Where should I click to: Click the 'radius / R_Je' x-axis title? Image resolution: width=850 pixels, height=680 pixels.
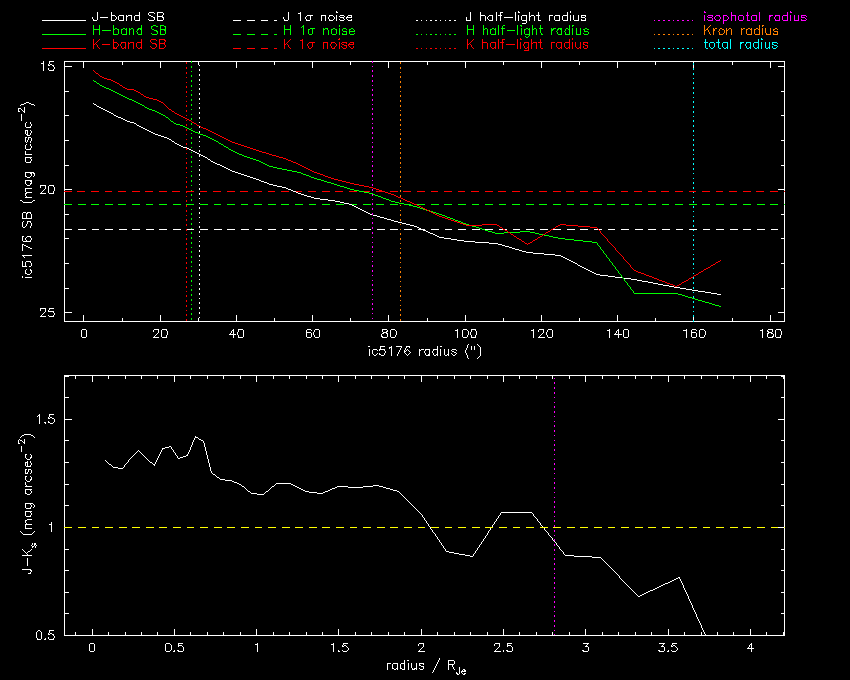click(424, 666)
